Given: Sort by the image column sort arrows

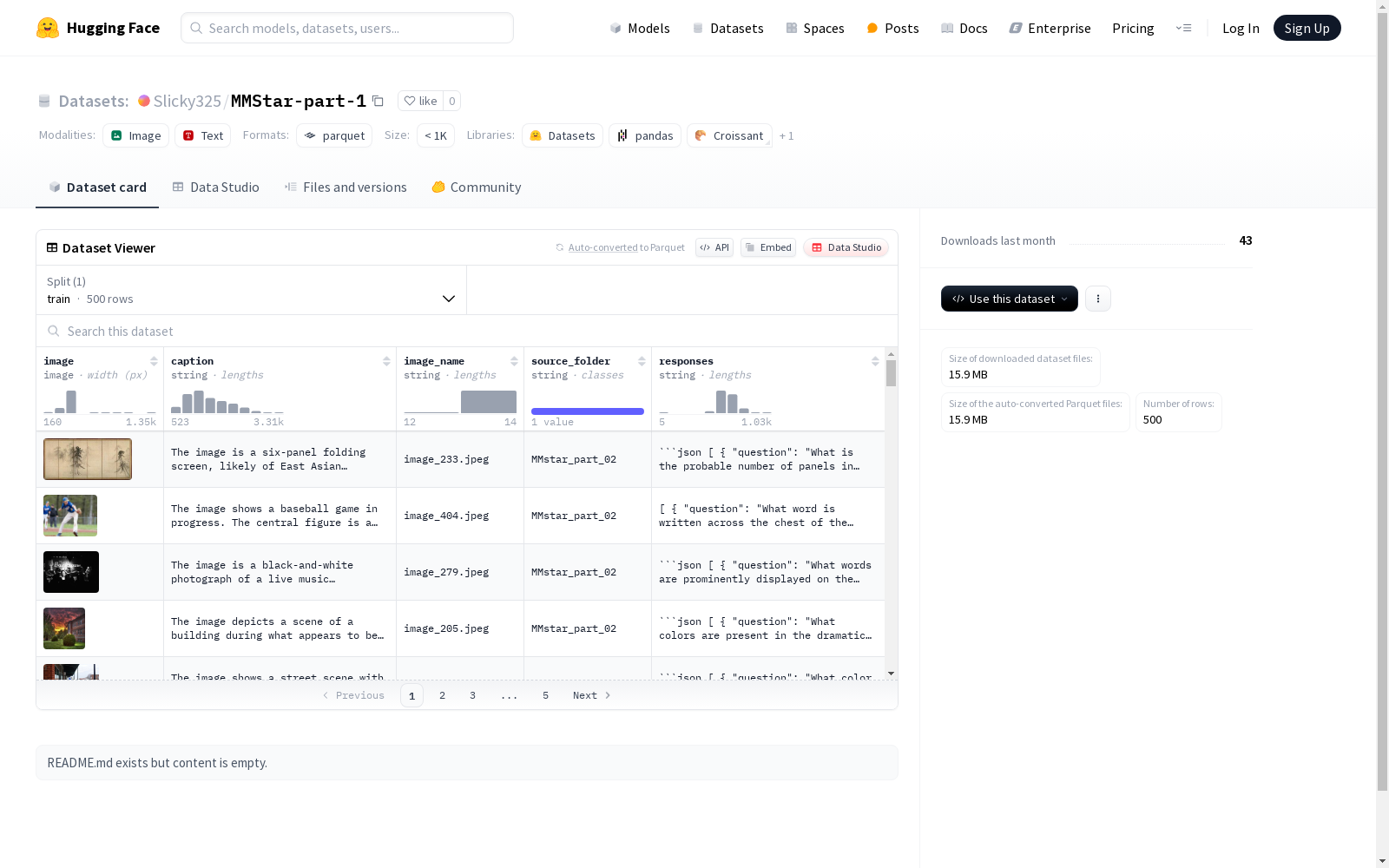Looking at the screenshot, I should (154, 361).
